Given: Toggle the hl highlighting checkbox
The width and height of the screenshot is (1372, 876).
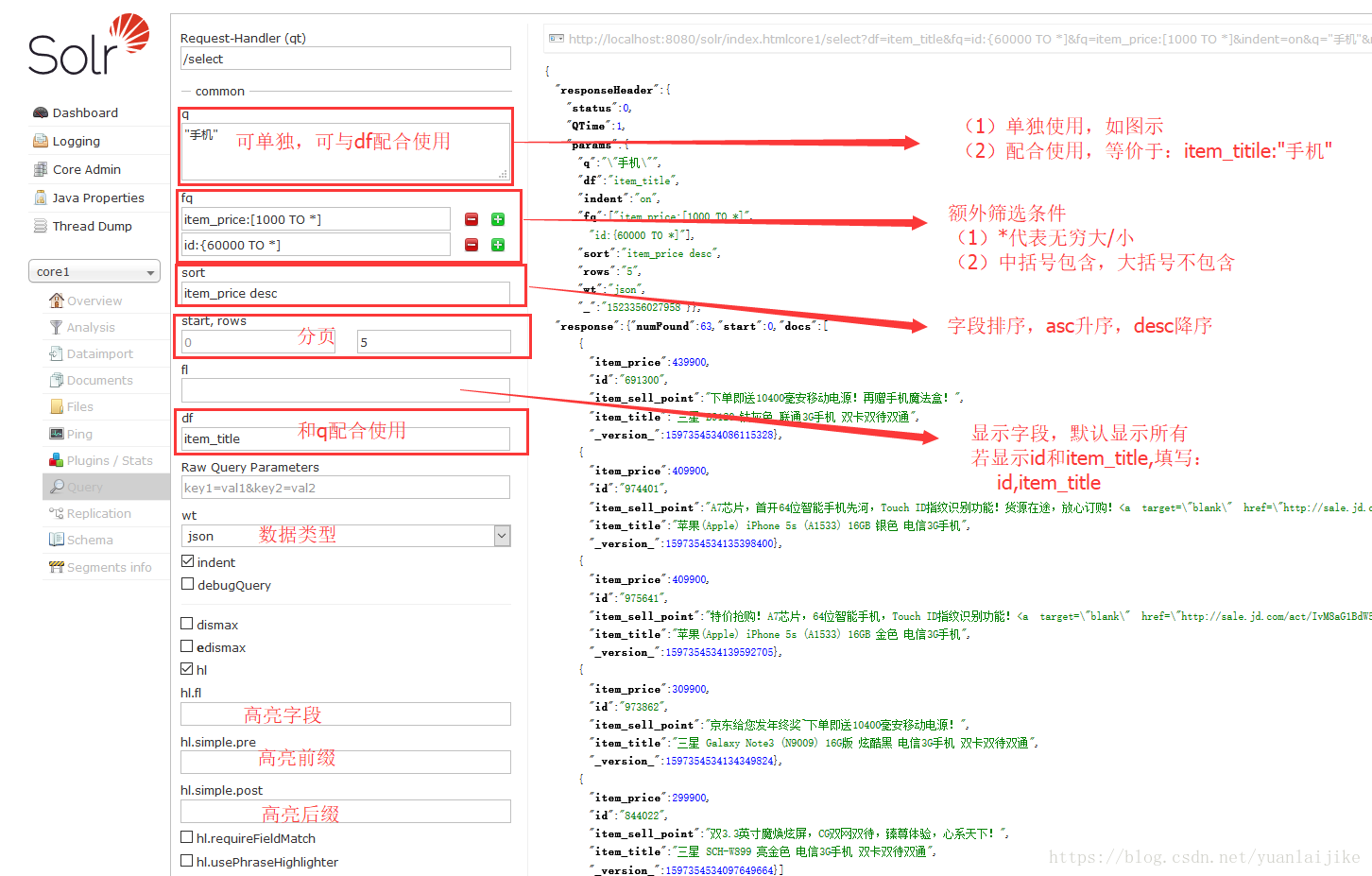Looking at the screenshot, I should click(x=187, y=669).
